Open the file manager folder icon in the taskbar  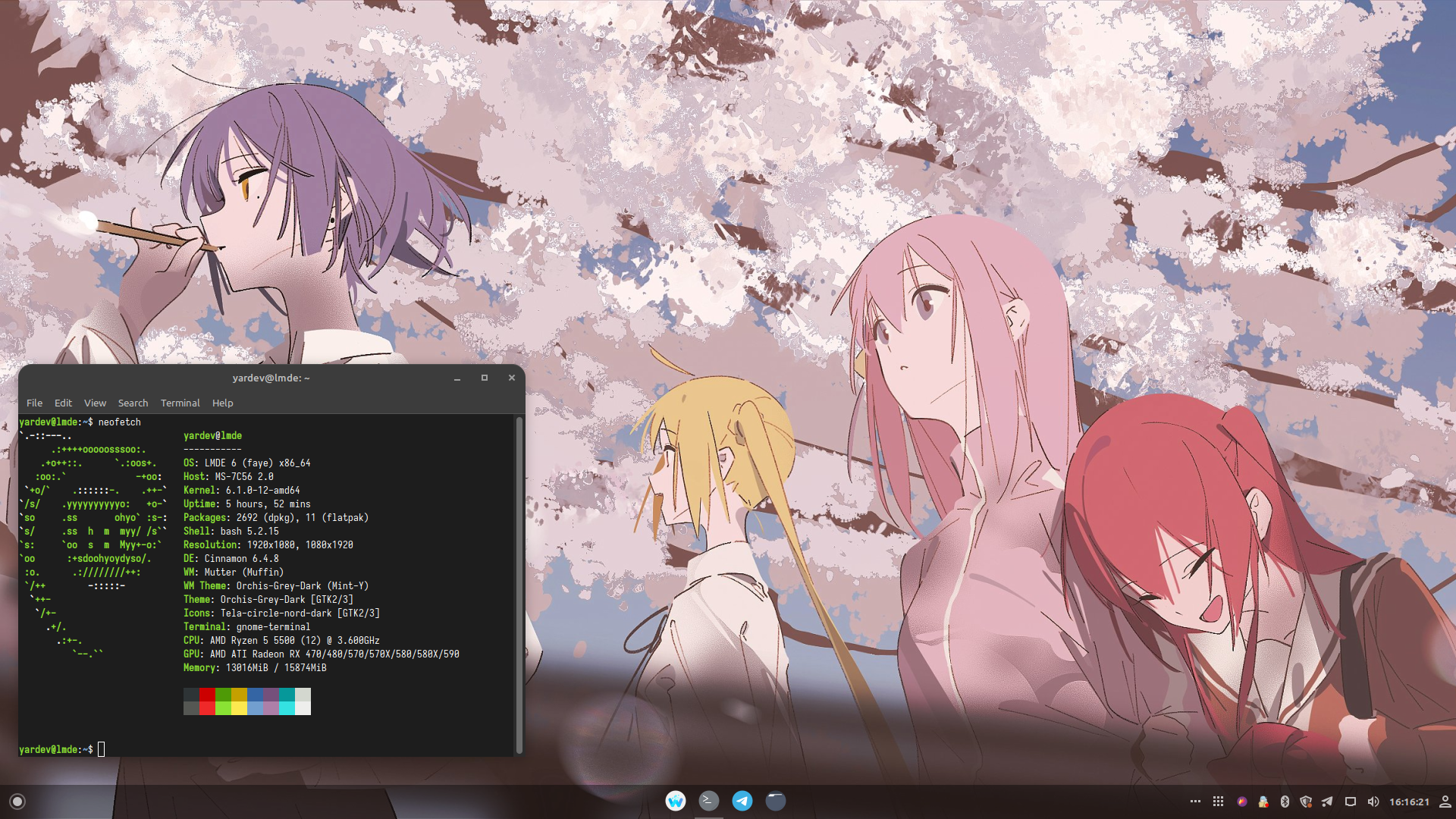tap(775, 801)
